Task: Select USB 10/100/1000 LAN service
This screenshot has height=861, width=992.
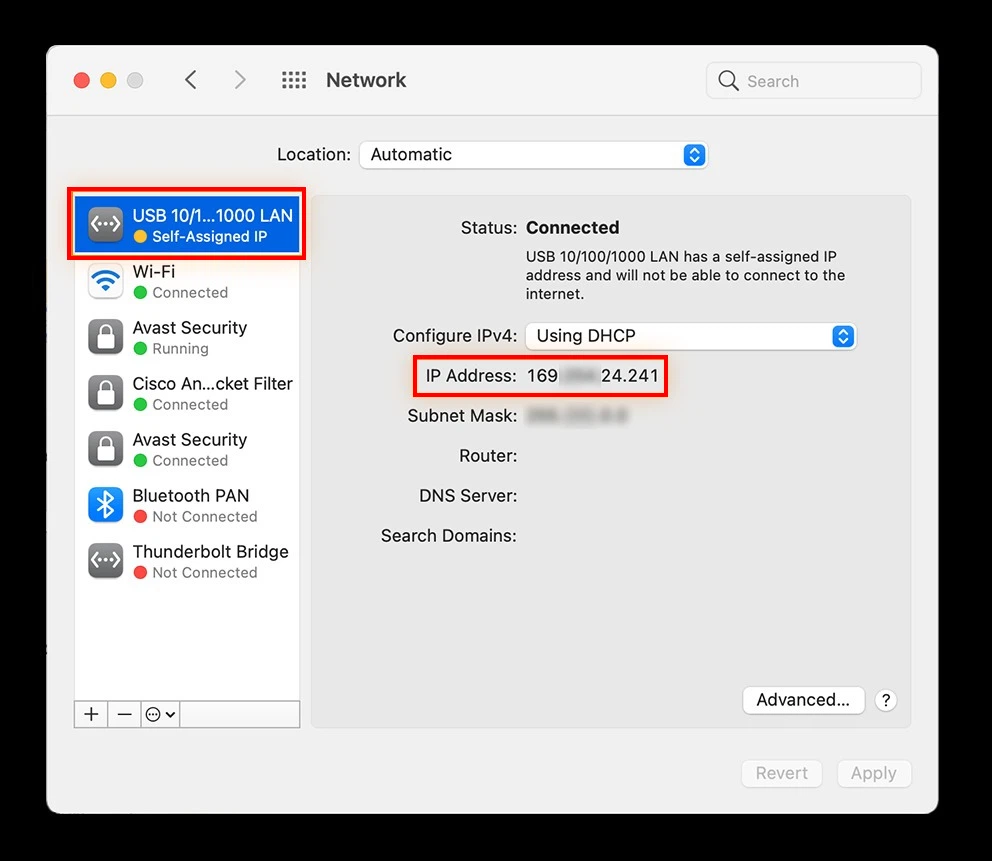Action: point(187,224)
